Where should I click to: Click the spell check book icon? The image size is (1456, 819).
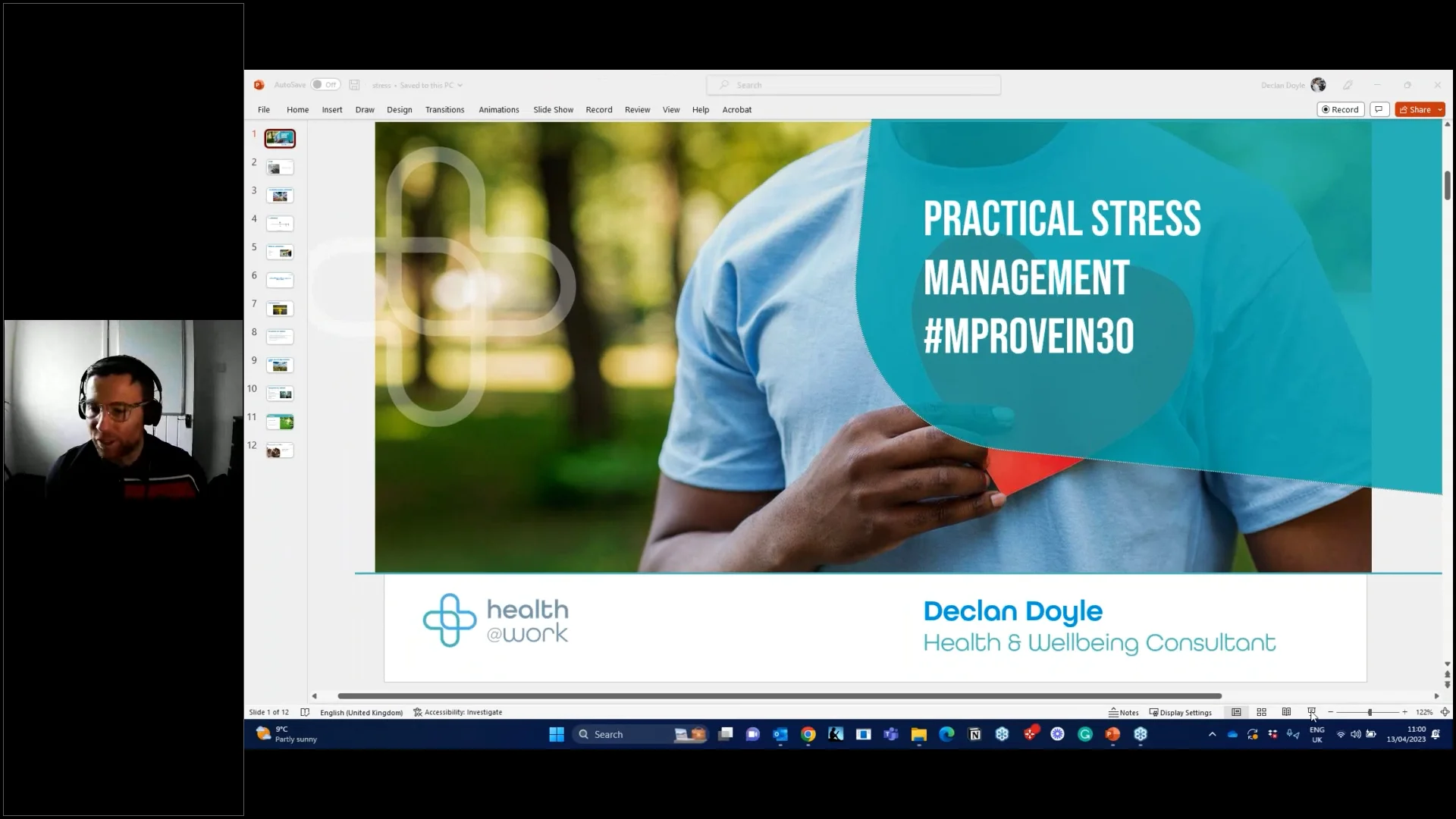(305, 712)
